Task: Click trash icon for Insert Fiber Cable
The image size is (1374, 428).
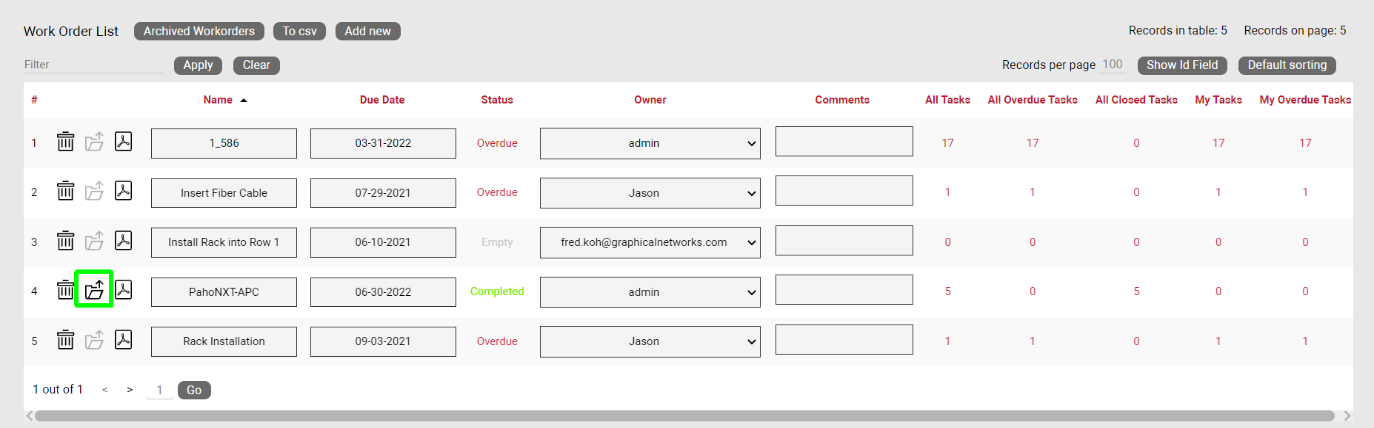Action: tap(65, 191)
